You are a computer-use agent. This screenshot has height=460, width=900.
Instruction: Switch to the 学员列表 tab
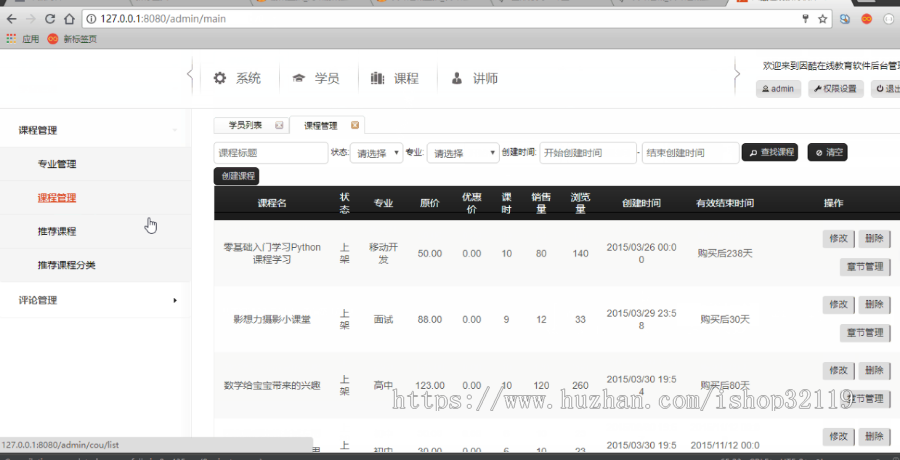tap(246, 125)
